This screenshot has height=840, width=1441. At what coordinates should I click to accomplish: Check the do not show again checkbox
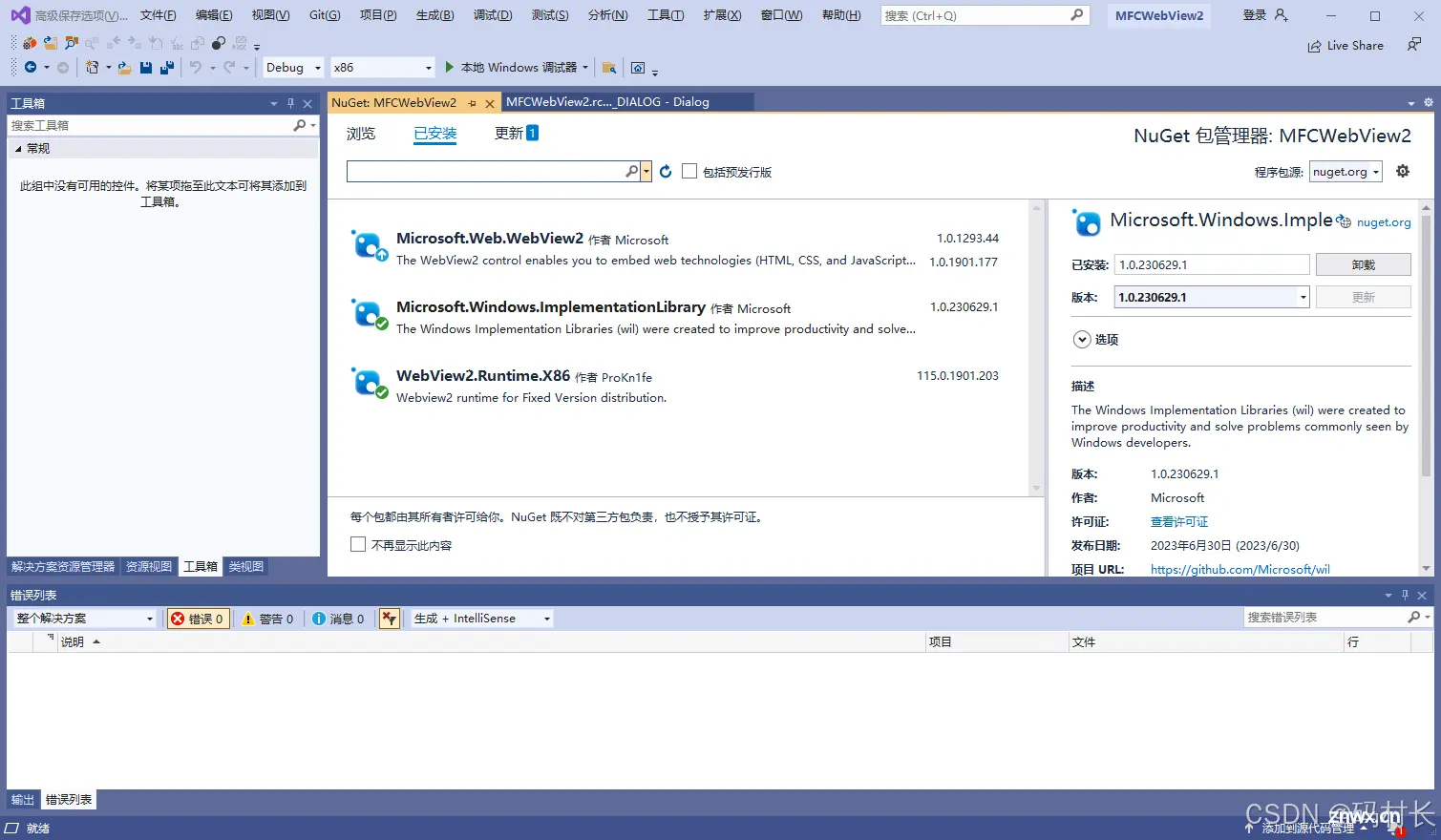(x=358, y=544)
